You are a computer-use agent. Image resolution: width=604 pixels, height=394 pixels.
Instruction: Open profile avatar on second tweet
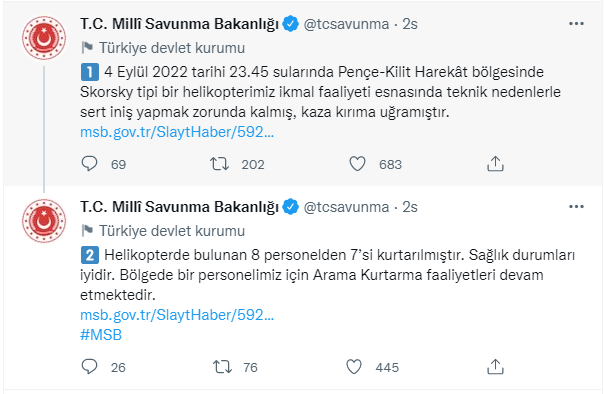[44, 221]
